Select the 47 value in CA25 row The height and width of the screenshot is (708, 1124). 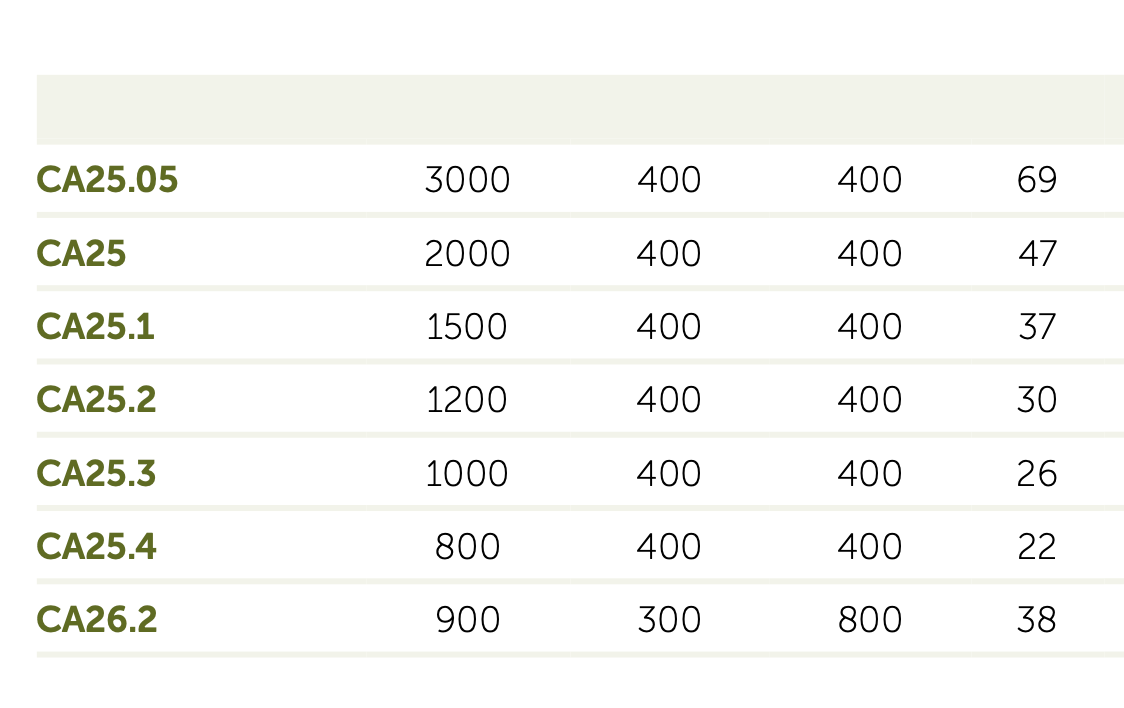(1037, 254)
